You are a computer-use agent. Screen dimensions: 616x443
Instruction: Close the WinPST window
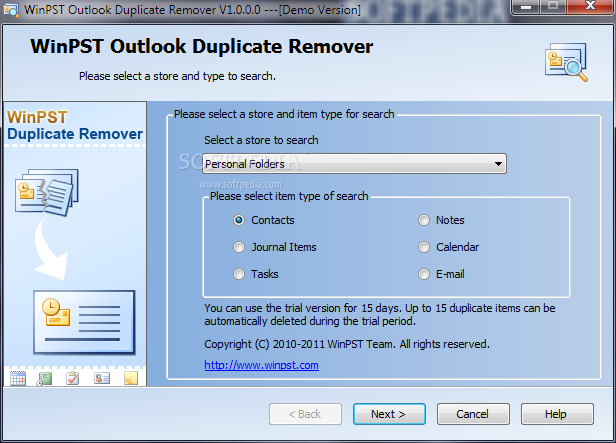(590, 7)
